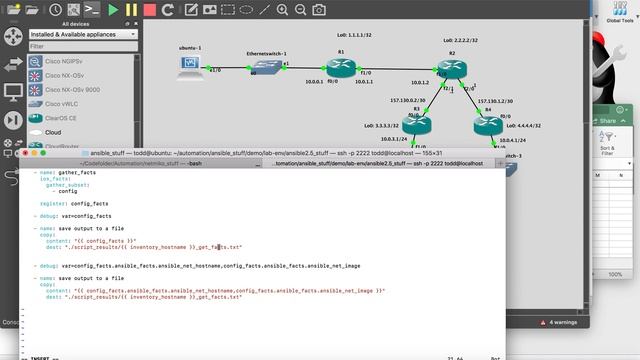The width and height of the screenshot is (640, 360).
Task: Browse security devices in sidebar
Action: pos(13,120)
